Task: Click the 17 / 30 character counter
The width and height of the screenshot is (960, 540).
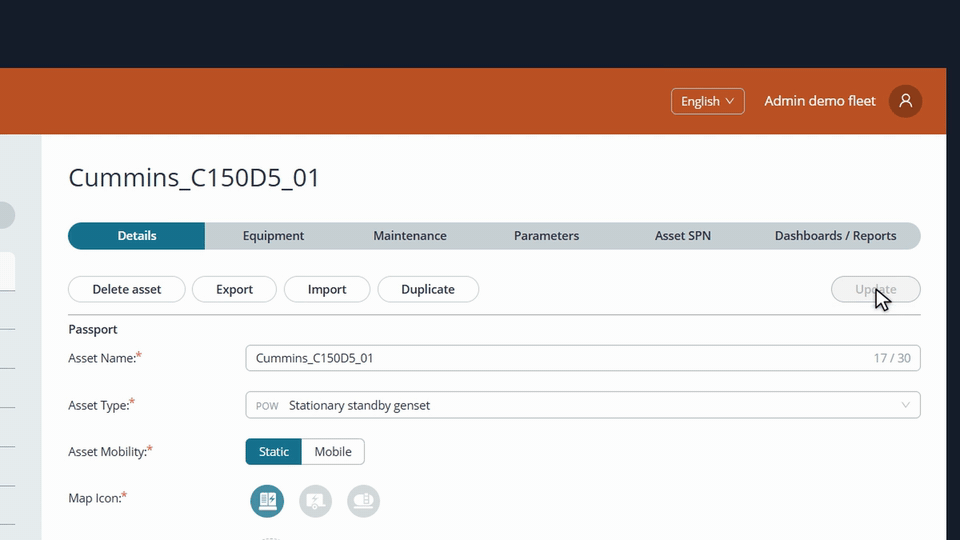Action: [892, 358]
